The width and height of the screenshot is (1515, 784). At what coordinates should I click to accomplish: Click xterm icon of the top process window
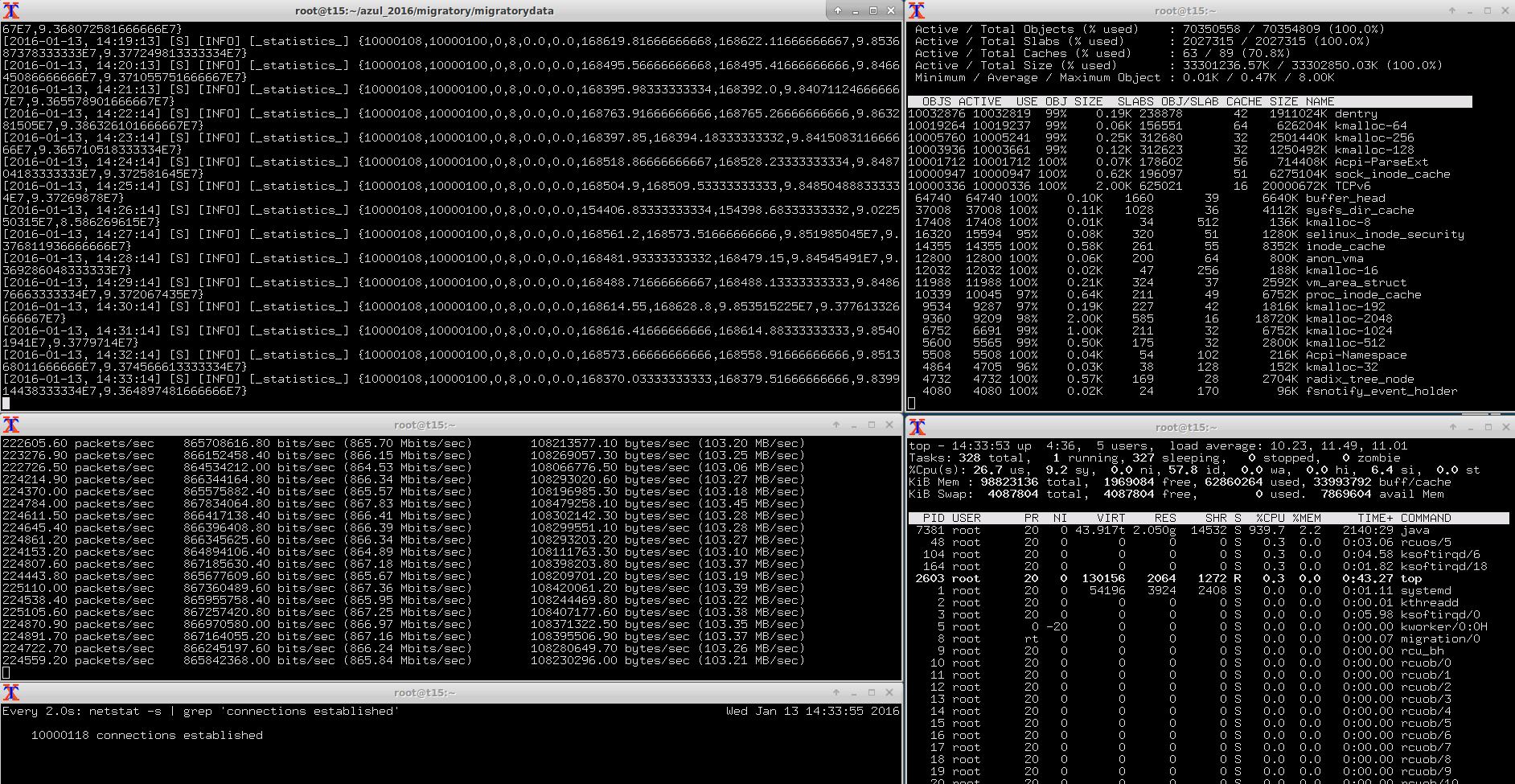(918, 427)
